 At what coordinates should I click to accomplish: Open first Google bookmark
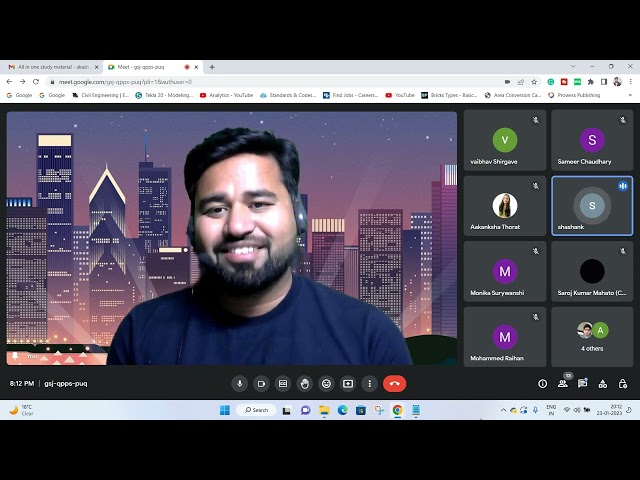pos(19,95)
